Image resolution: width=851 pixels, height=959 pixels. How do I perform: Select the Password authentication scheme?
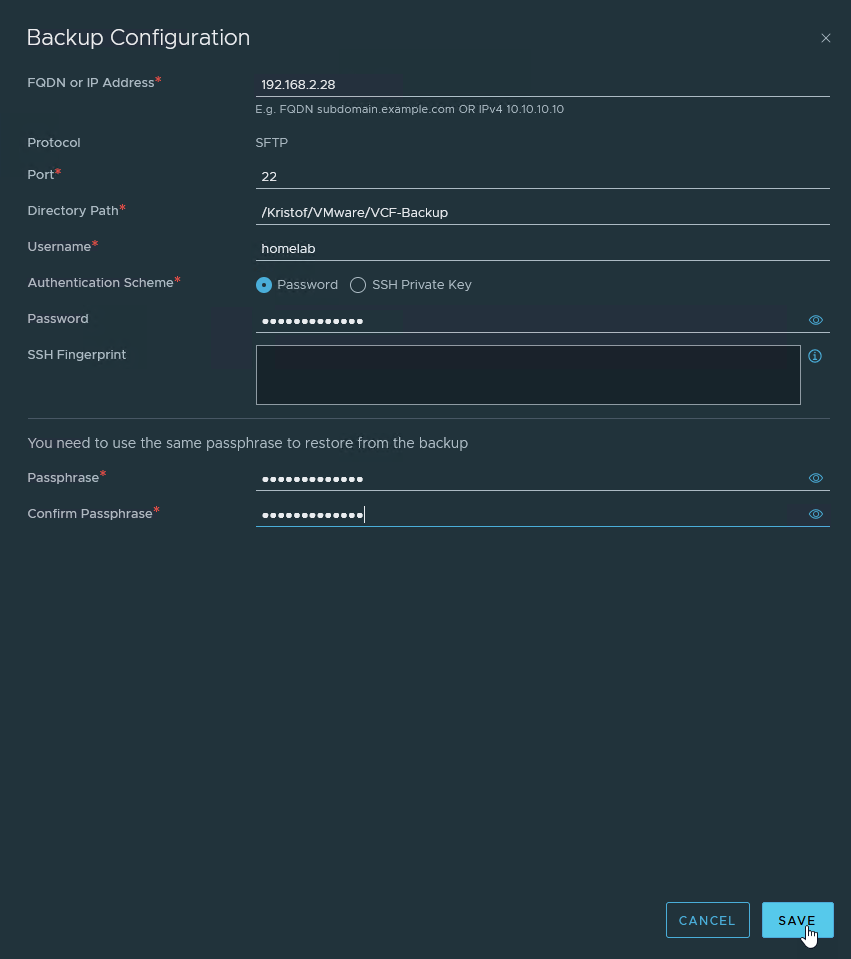pos(264,285)
